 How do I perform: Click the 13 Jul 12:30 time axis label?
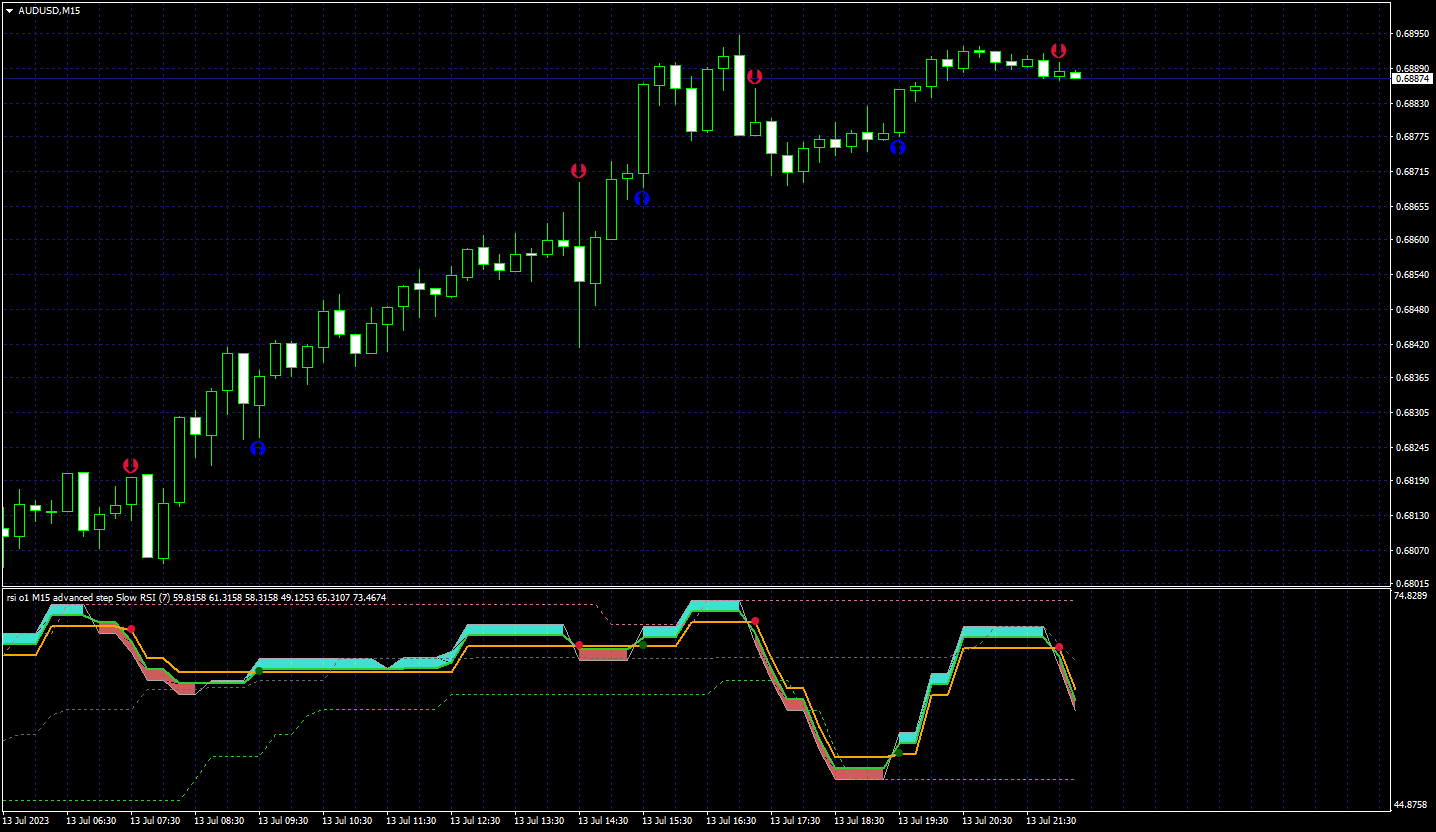(475, 821)
